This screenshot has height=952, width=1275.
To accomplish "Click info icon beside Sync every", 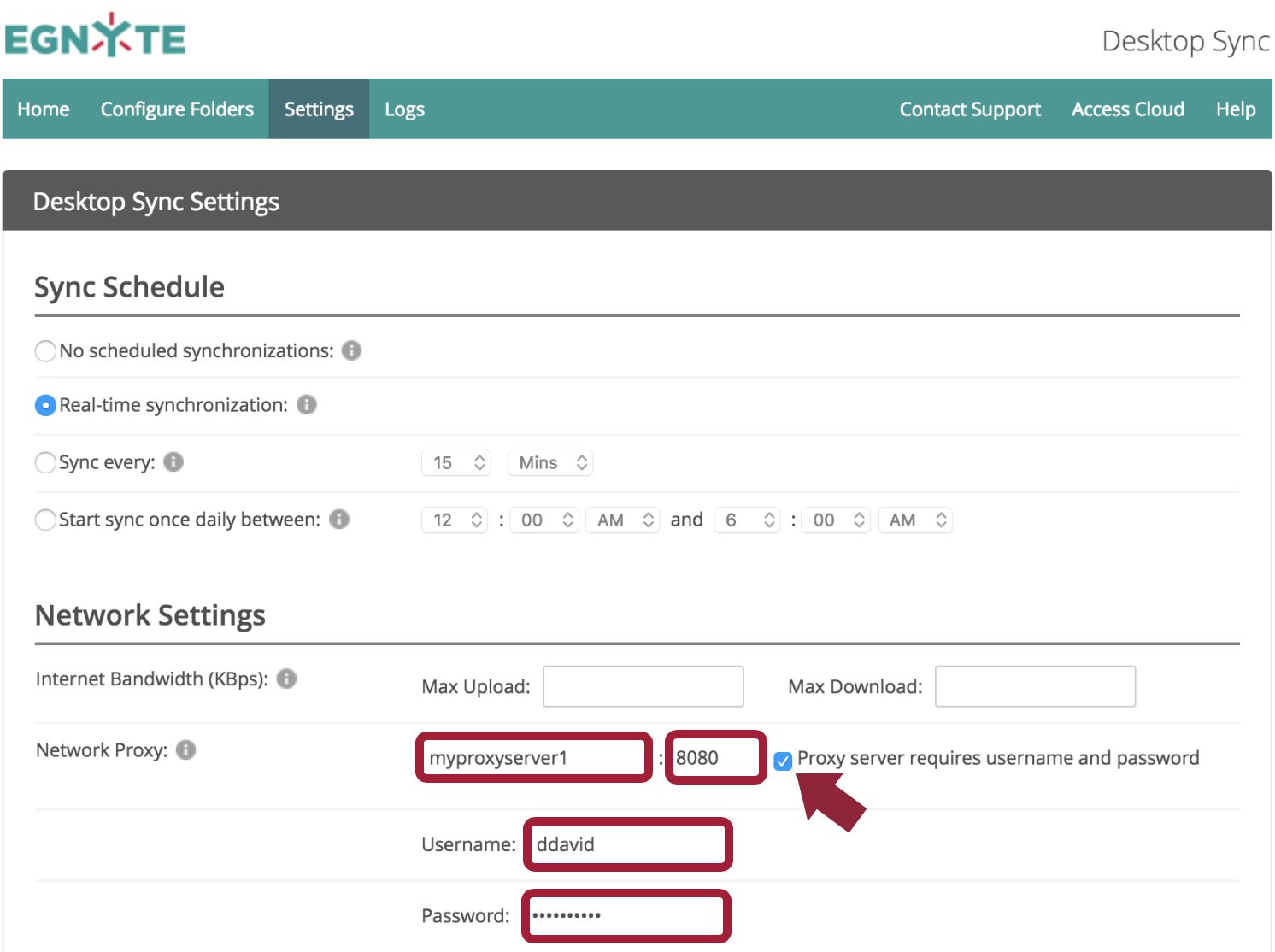I will pyautogui.click(x=173, y=462).
